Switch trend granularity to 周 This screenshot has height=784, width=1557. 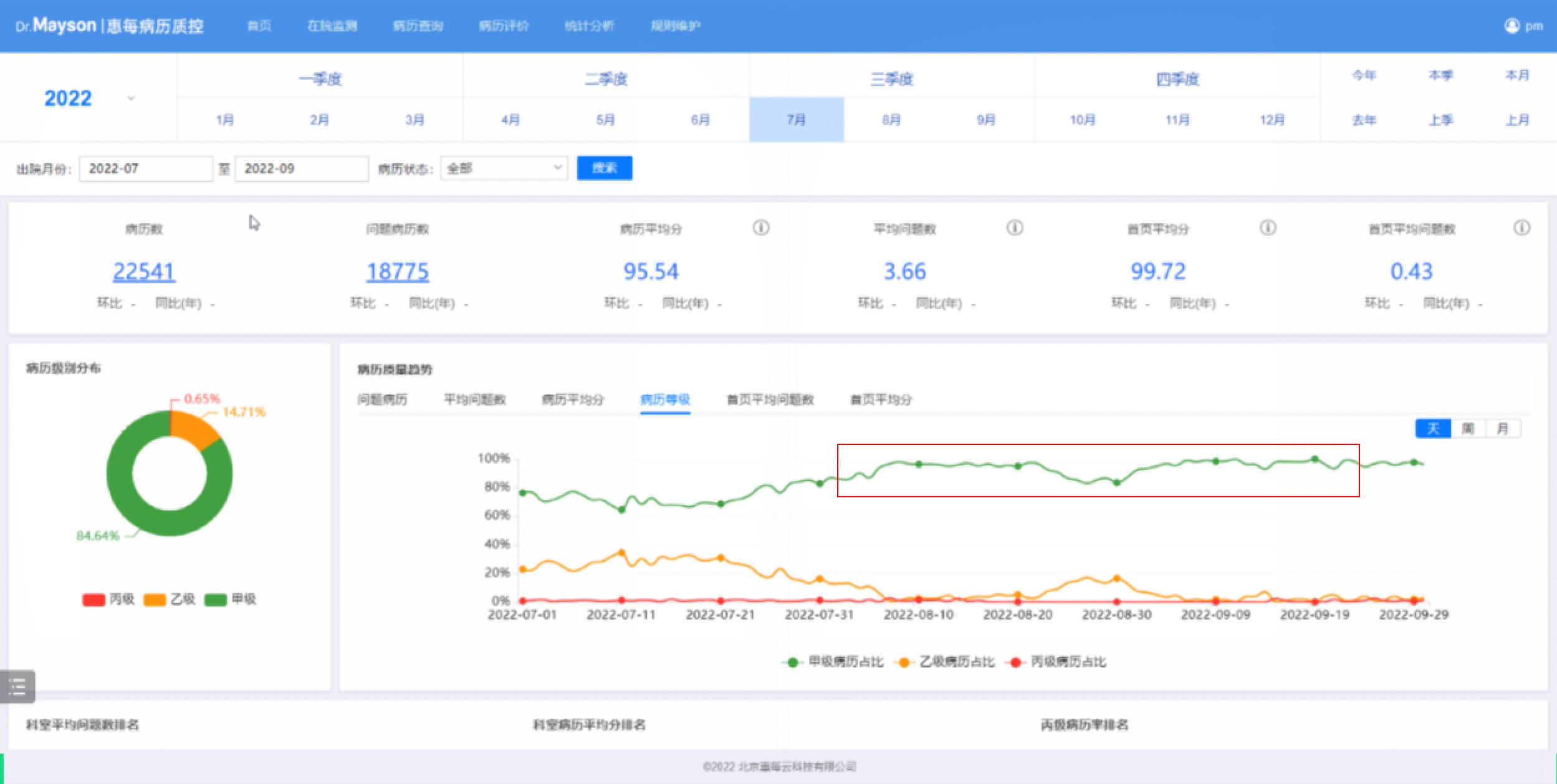coord(1468,428)
